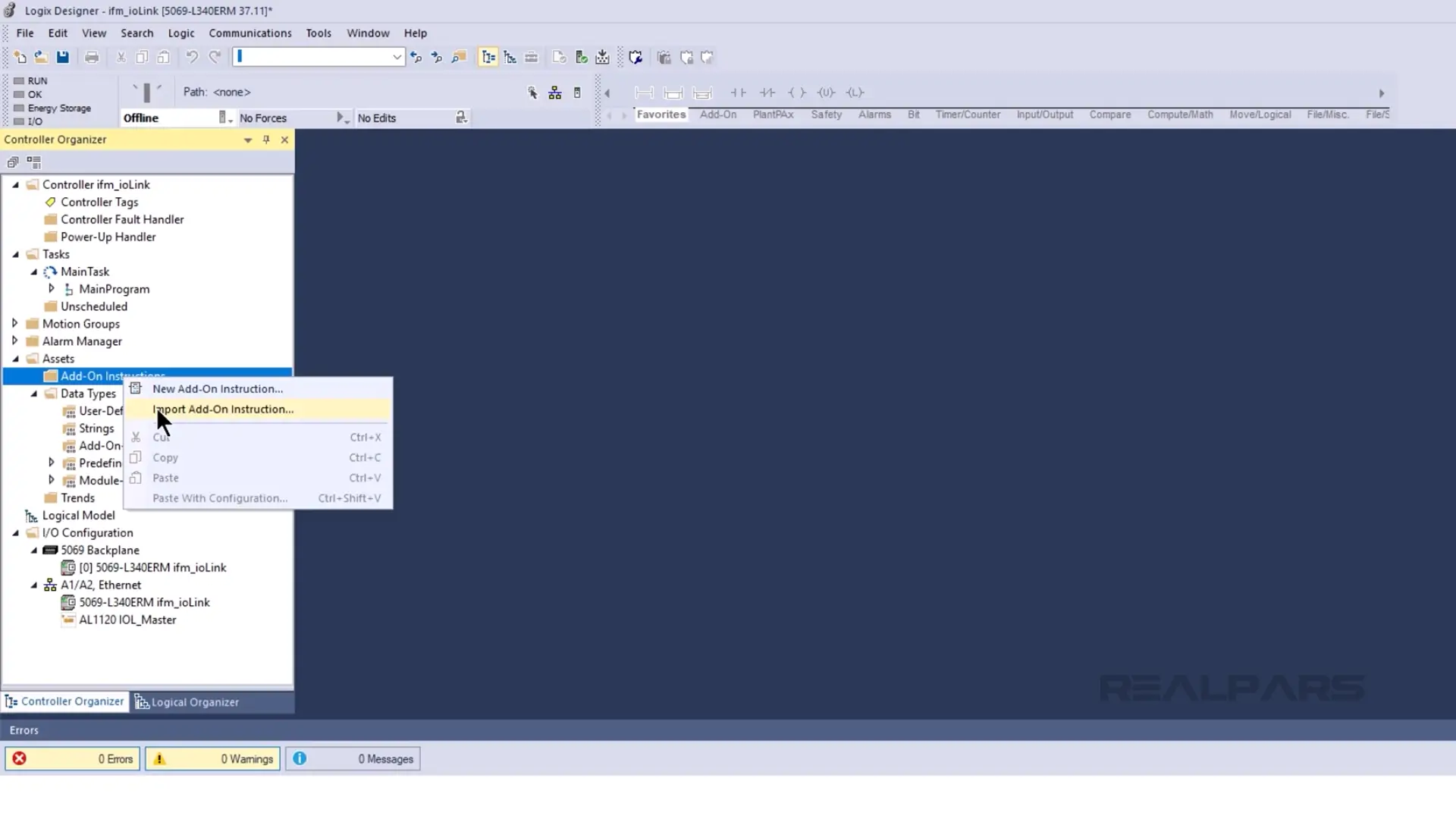Click the Find All binoculars icon

(459, 57)
